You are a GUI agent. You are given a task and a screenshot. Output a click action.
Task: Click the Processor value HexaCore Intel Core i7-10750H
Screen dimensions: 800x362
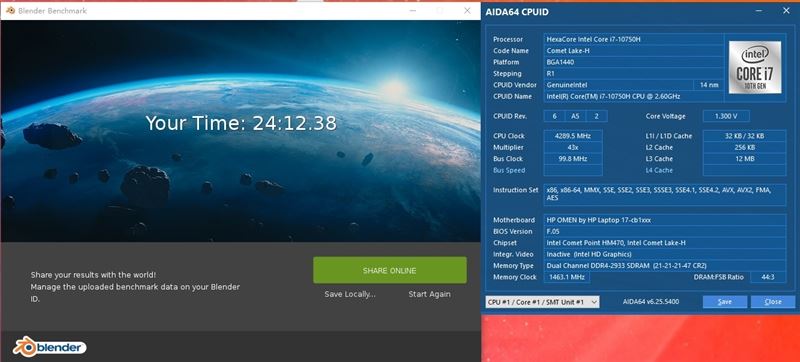coord(634,39)
